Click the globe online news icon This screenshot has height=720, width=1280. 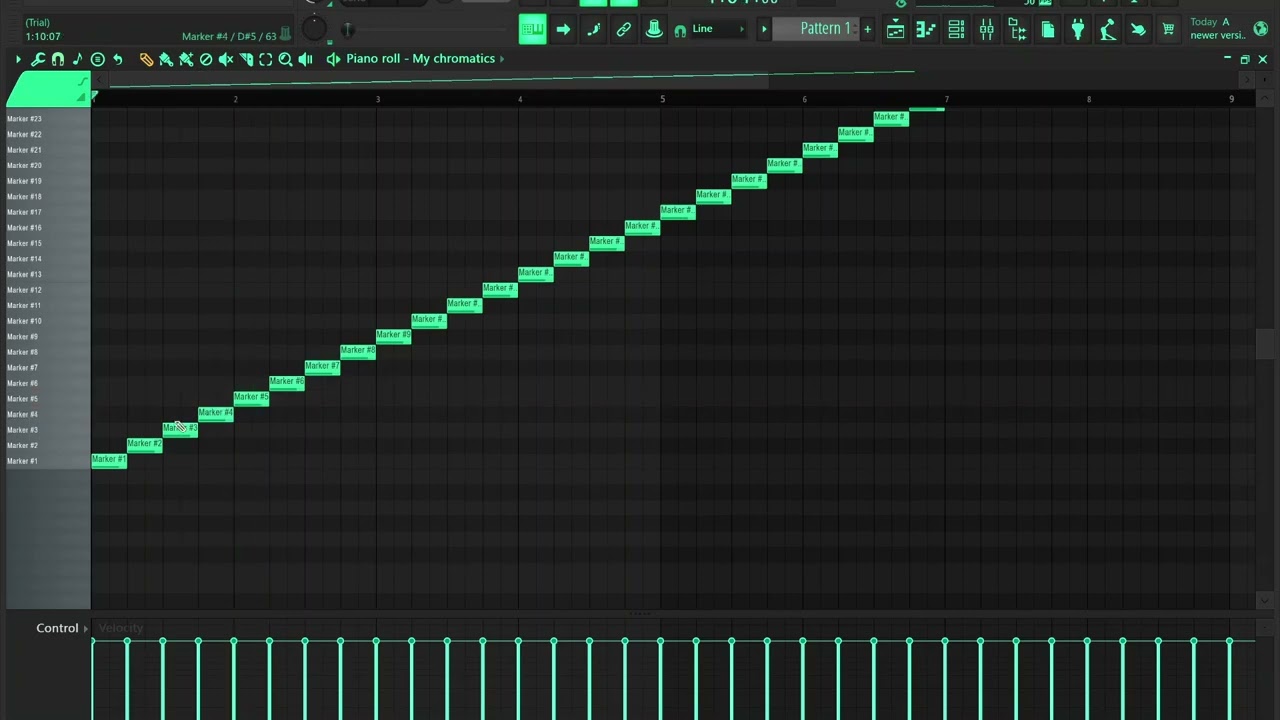coord(1261,29)
